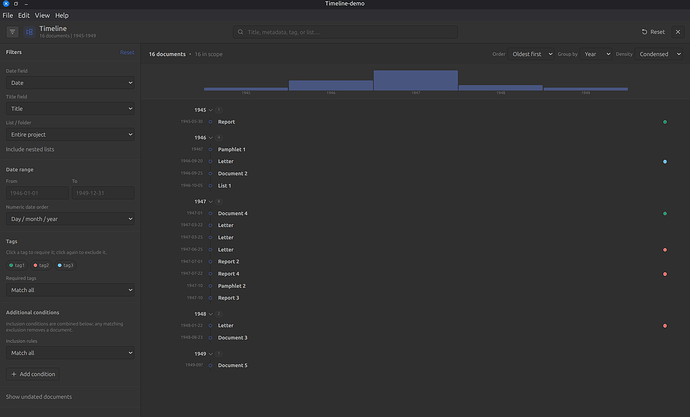Toggle Include nested lists
The image size is (690, 417).
pyautogui.click(x=30, y=149)
